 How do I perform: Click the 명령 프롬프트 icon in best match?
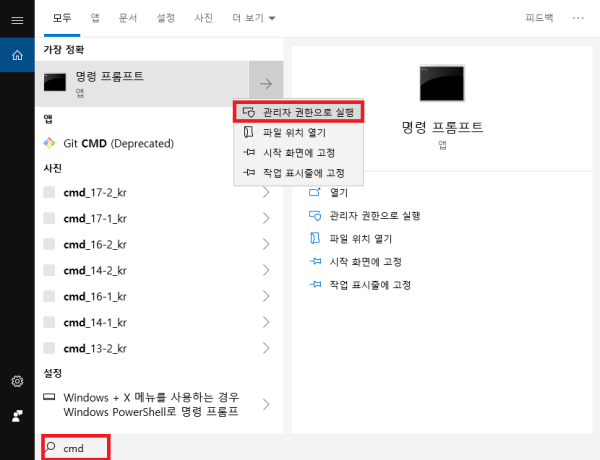[x=55, y=83]
